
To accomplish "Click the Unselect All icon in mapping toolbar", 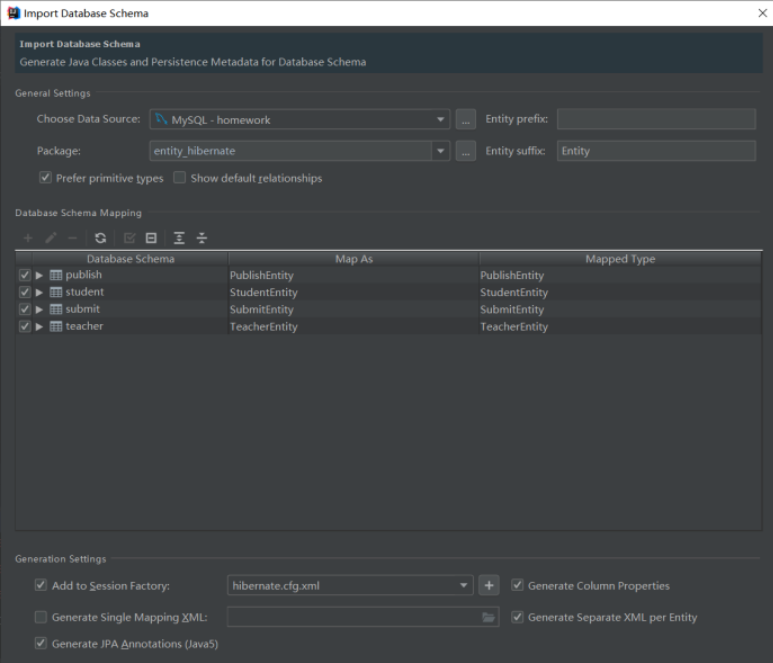I will (x=151, y=238).
